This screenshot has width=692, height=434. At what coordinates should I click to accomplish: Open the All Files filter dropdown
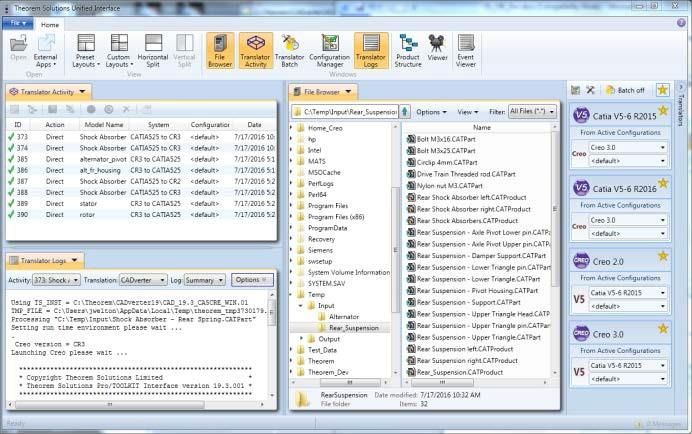point(532,111)
